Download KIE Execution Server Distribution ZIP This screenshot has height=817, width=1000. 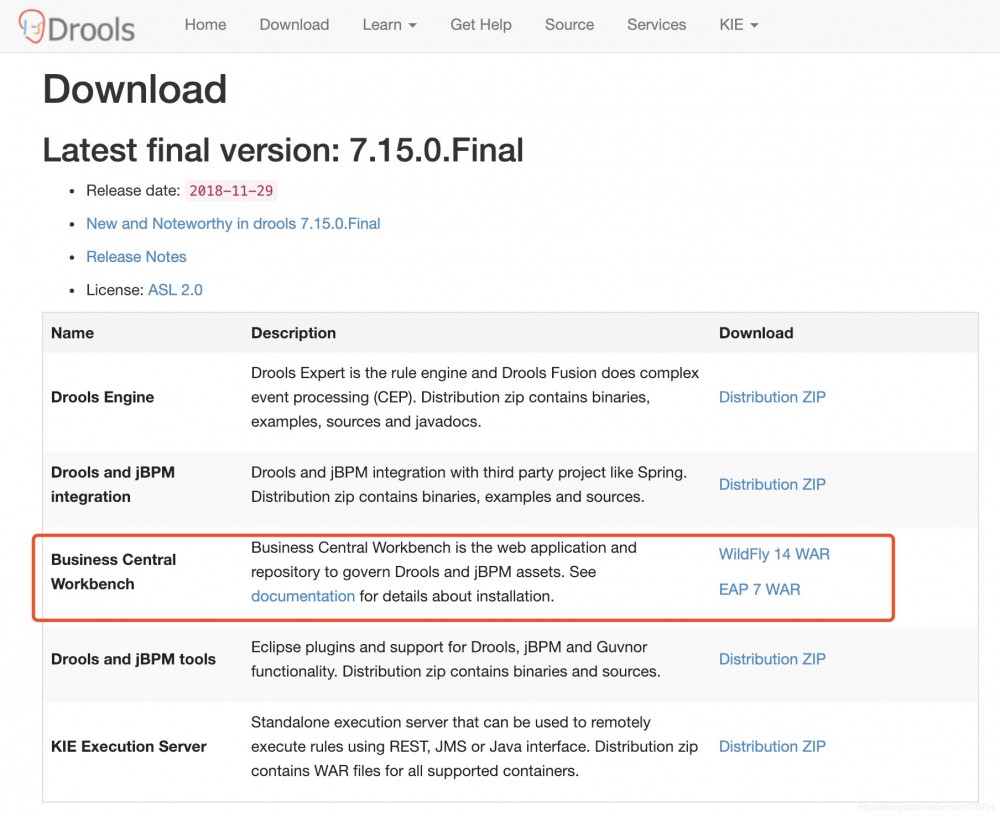click(x=772, y=746)
